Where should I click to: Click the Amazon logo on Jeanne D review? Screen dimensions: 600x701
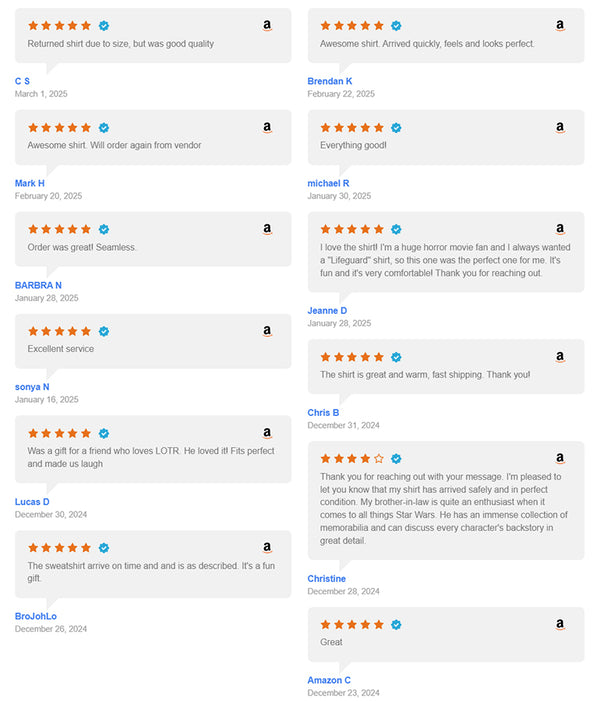560,230
